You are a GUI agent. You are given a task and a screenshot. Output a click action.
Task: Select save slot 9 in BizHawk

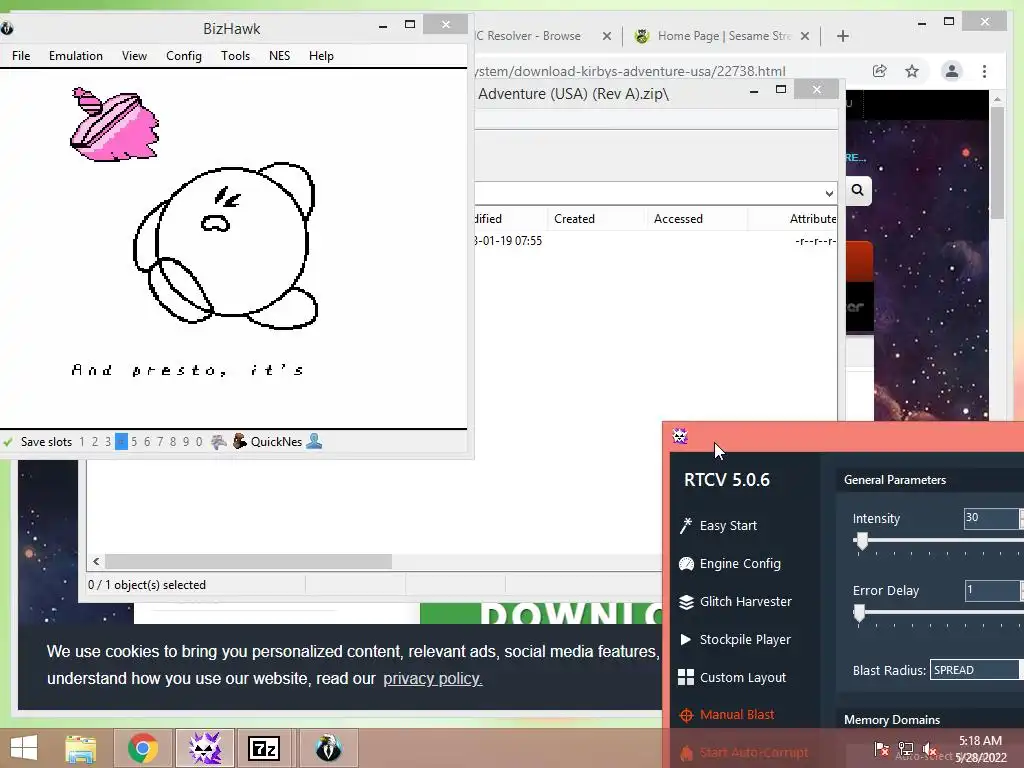[186, 442]
